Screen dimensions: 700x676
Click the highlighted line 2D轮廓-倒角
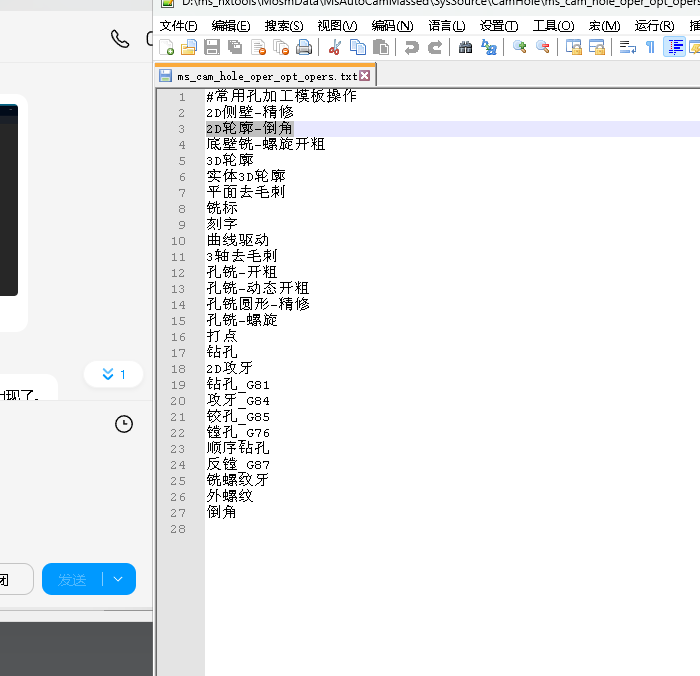(249, 128)
